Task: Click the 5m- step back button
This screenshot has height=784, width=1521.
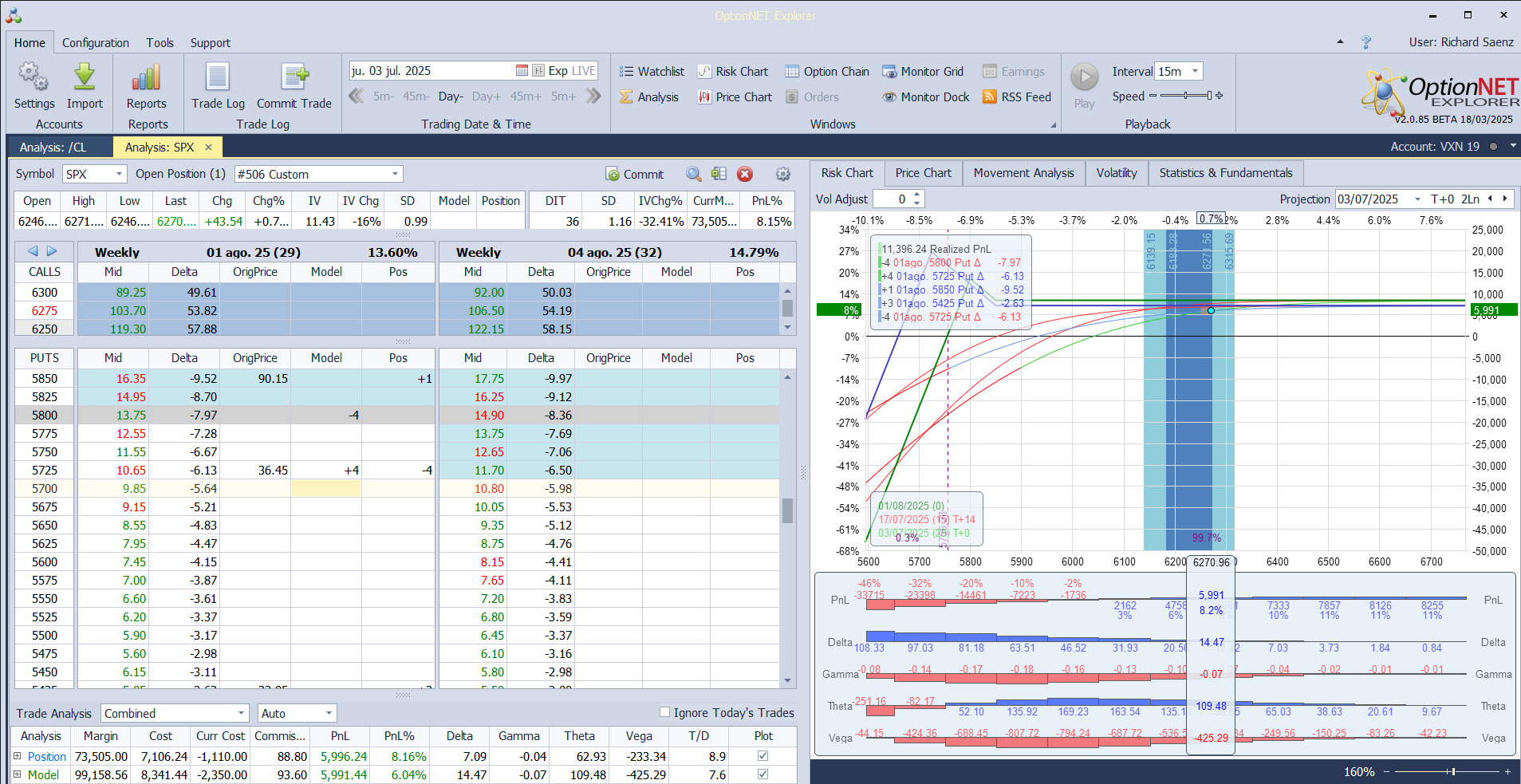Action: click(383, 97)
